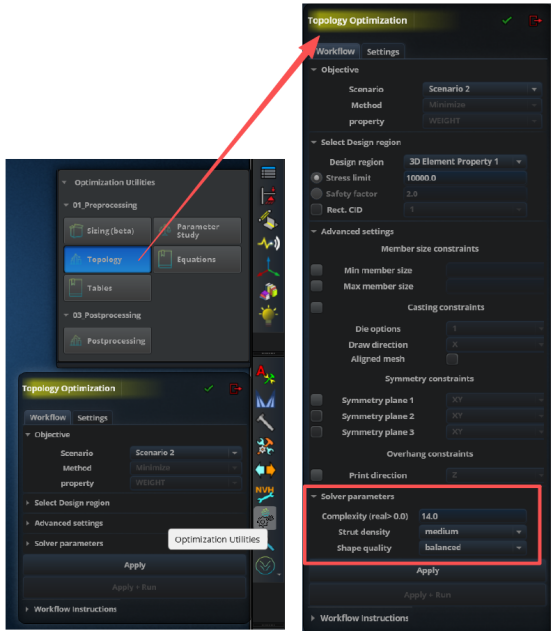Click Apply in the right panel
Viewport: 554px width, 631px height.
(x=427, y=571)
